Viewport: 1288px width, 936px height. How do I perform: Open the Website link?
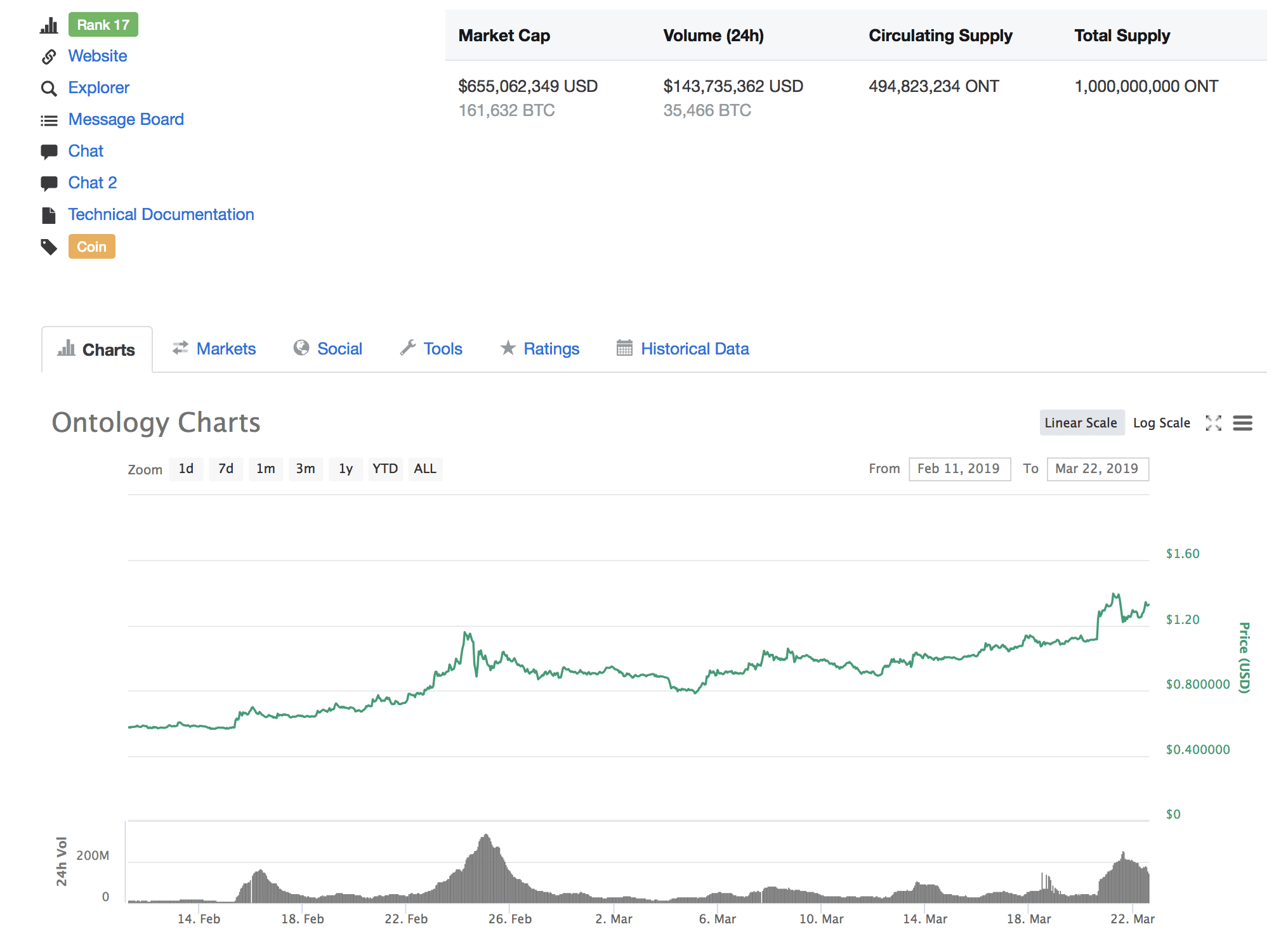coord(98,56)
